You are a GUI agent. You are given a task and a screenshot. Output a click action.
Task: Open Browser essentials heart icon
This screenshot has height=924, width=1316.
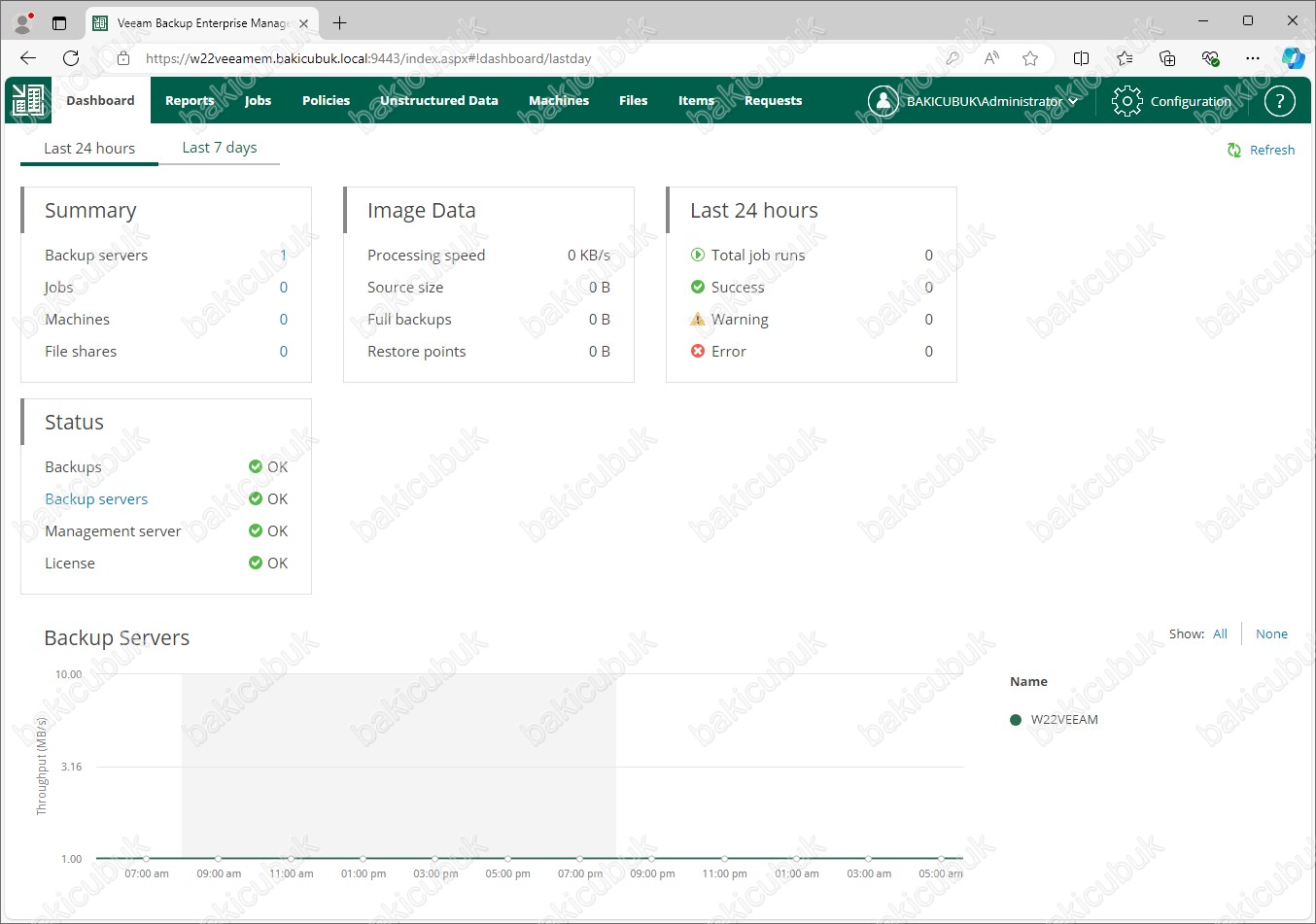[x=1210, y=58]
